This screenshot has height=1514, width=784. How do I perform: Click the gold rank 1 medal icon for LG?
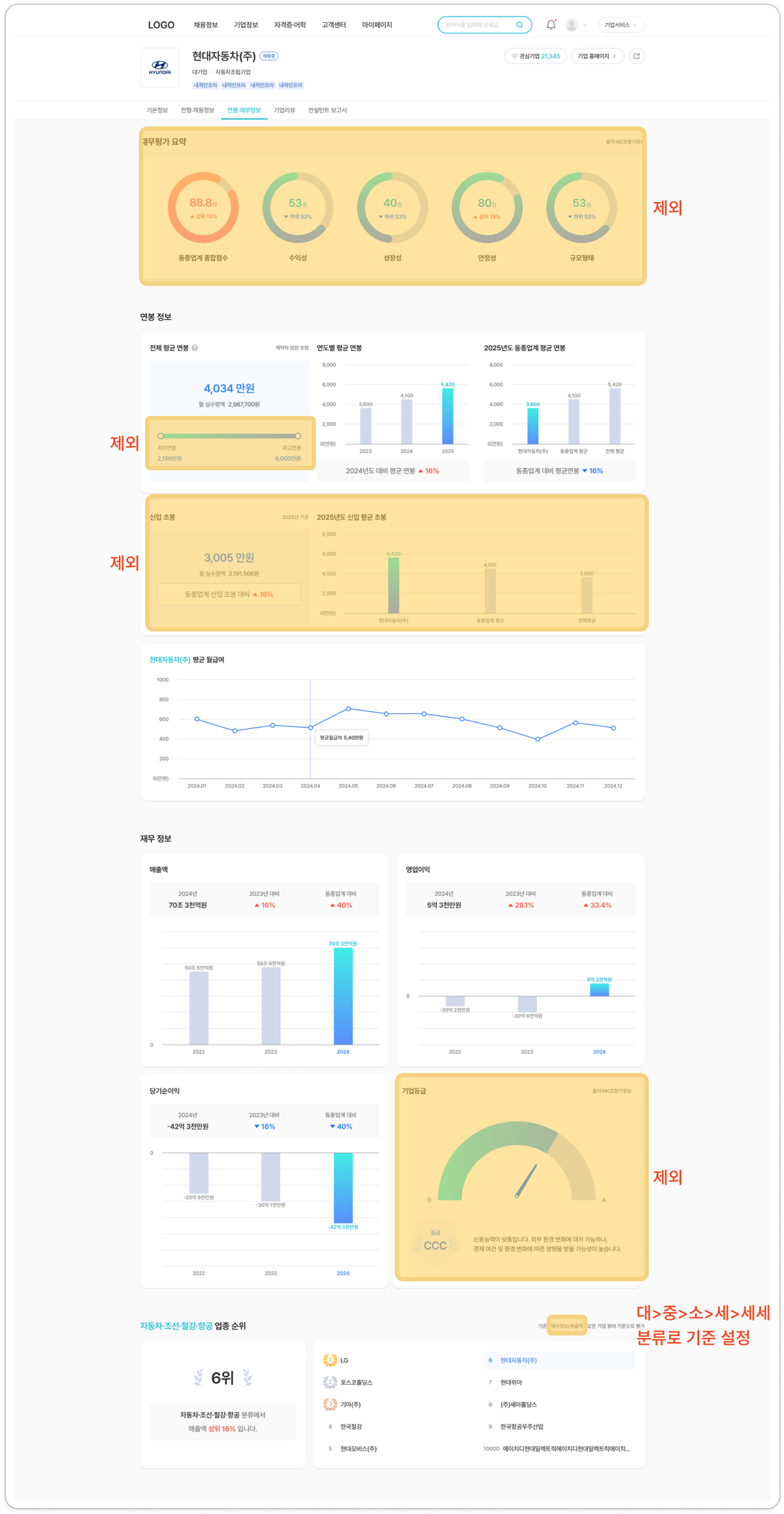click(330, 1360)
